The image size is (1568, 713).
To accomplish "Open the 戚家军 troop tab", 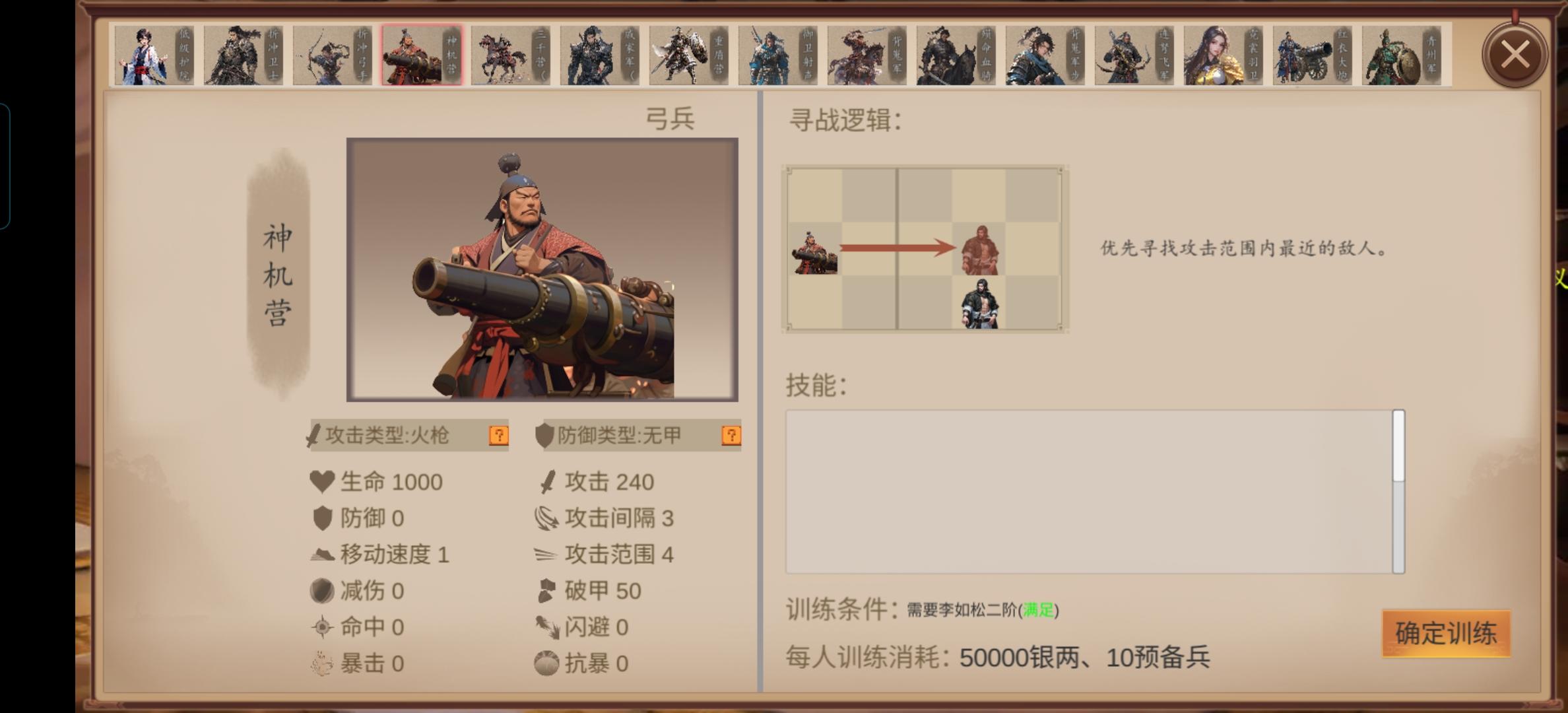I will point(599,55).
